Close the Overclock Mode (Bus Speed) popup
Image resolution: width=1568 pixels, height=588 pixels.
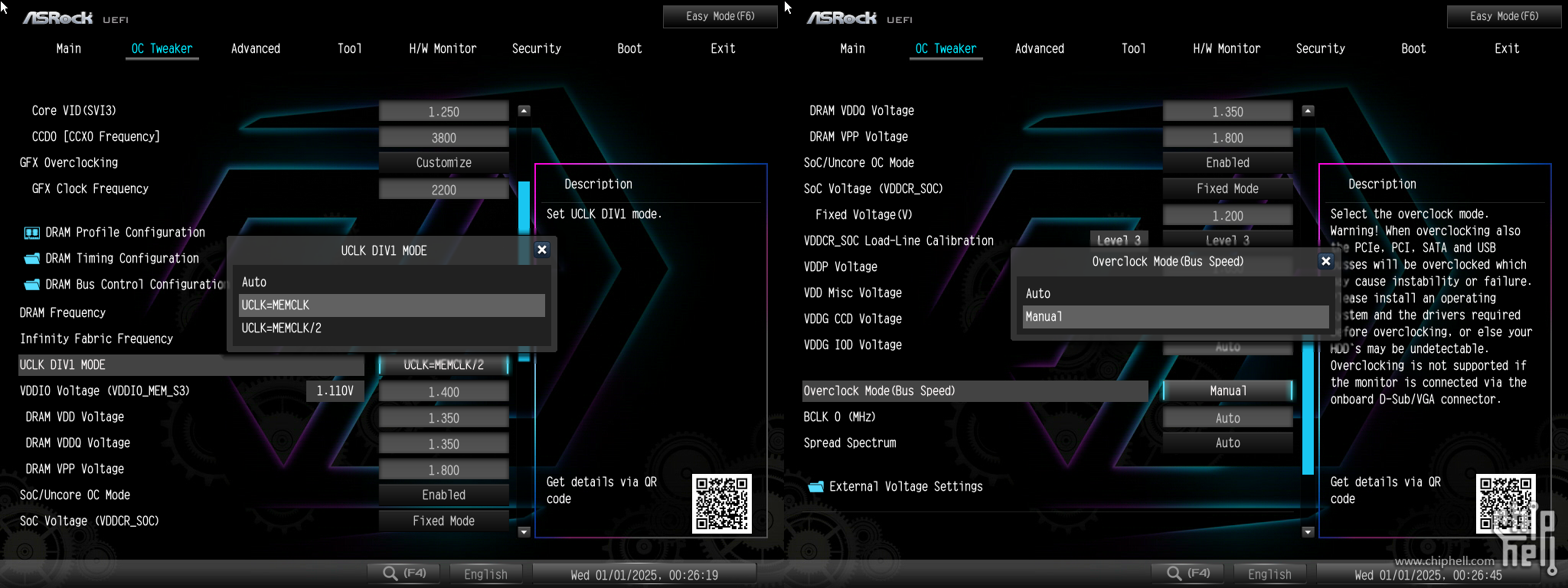(1326, 261)
